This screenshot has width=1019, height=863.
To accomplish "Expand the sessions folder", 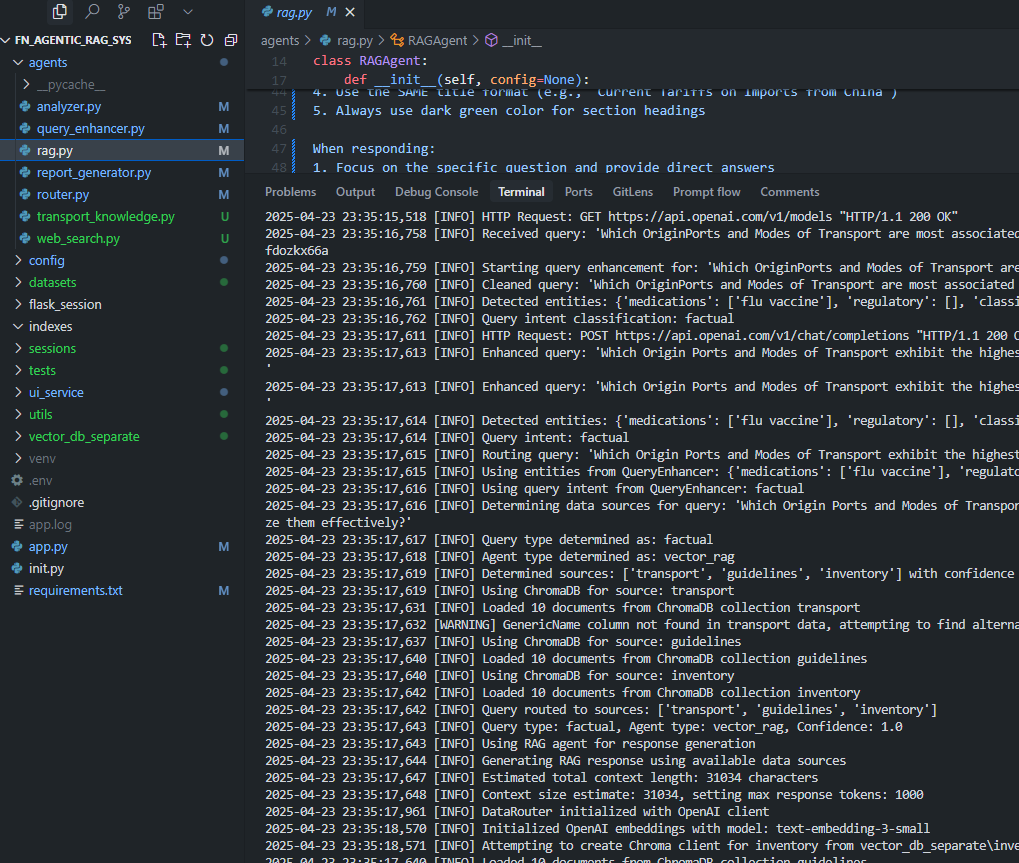I will click(52, 349).
